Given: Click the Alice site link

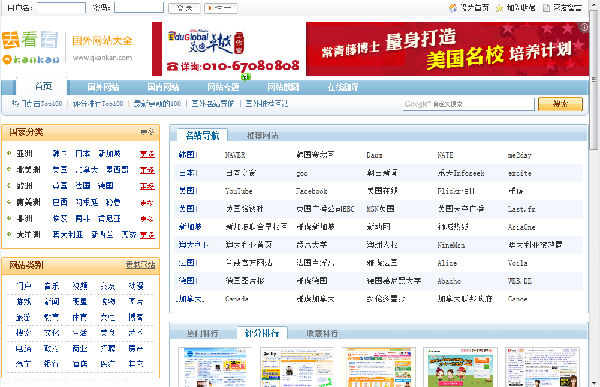Looking at the screenshot, I should coord(447,263).
